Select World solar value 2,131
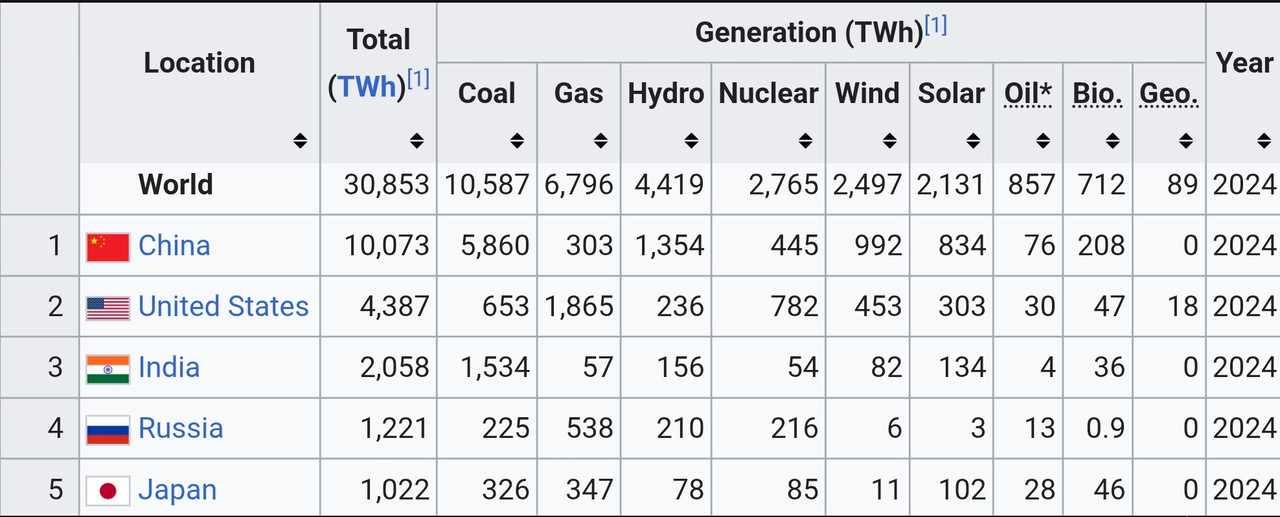This screenshot has width=1280, height=517. [952, 184]
